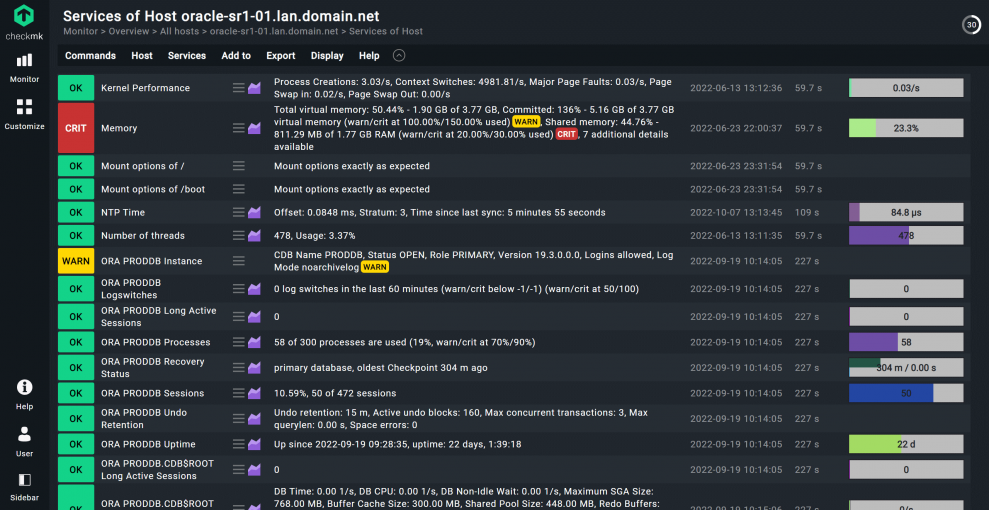Open the Display dropdown menu

coord(327,56)
